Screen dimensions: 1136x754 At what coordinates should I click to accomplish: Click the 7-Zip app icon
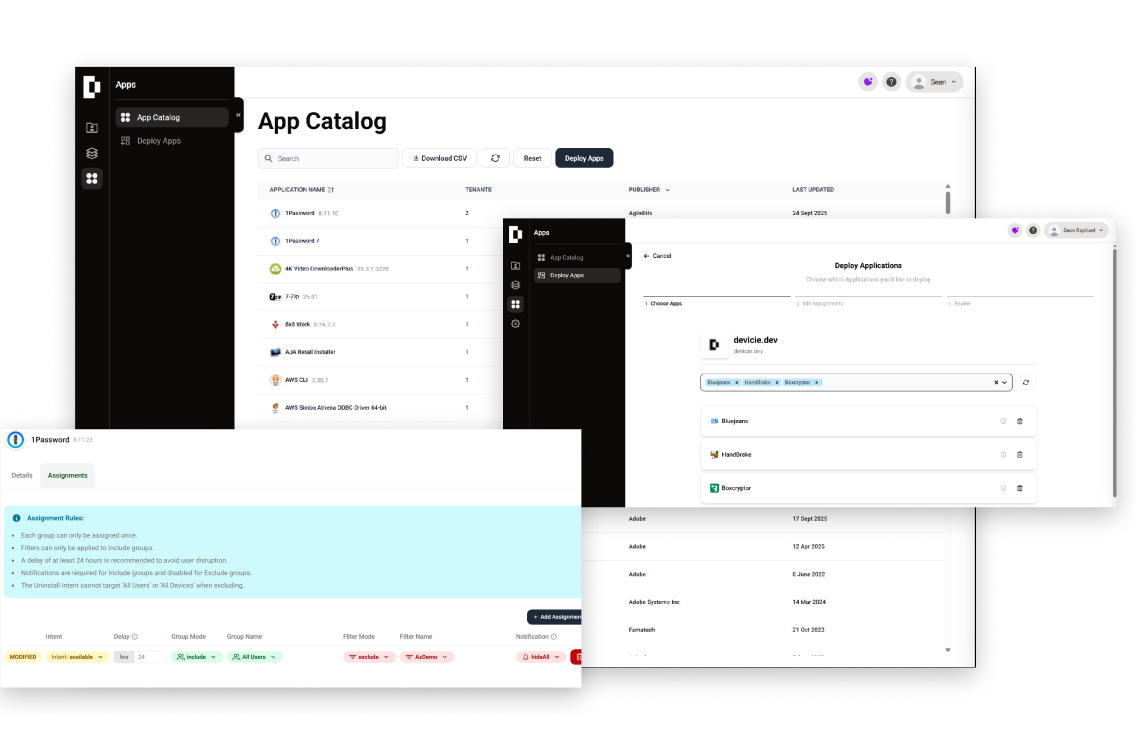coord(275,296)
